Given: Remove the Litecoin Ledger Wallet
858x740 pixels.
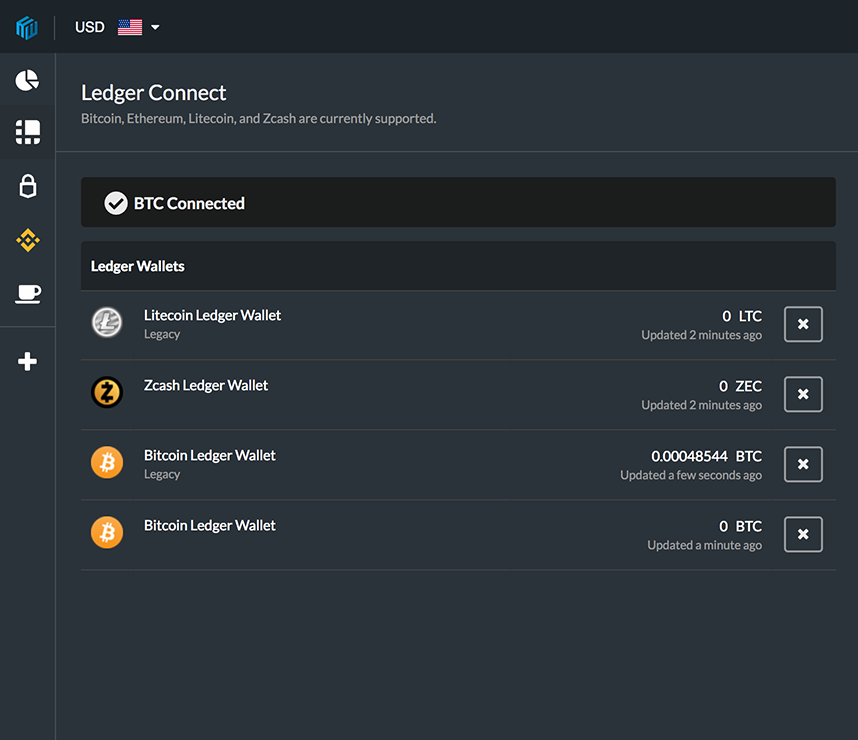Looking at the screenshot, I should [x=803, y=324].
